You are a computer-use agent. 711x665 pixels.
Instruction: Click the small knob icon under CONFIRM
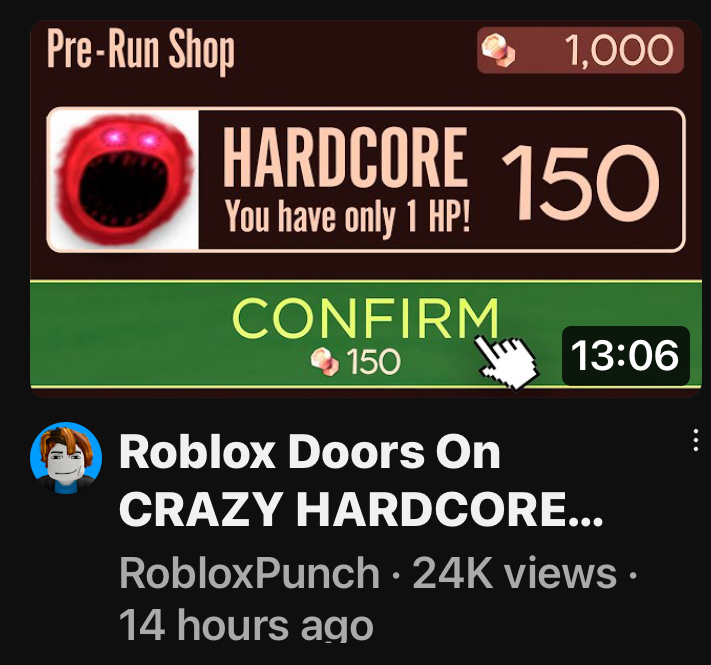pos(325,361)
